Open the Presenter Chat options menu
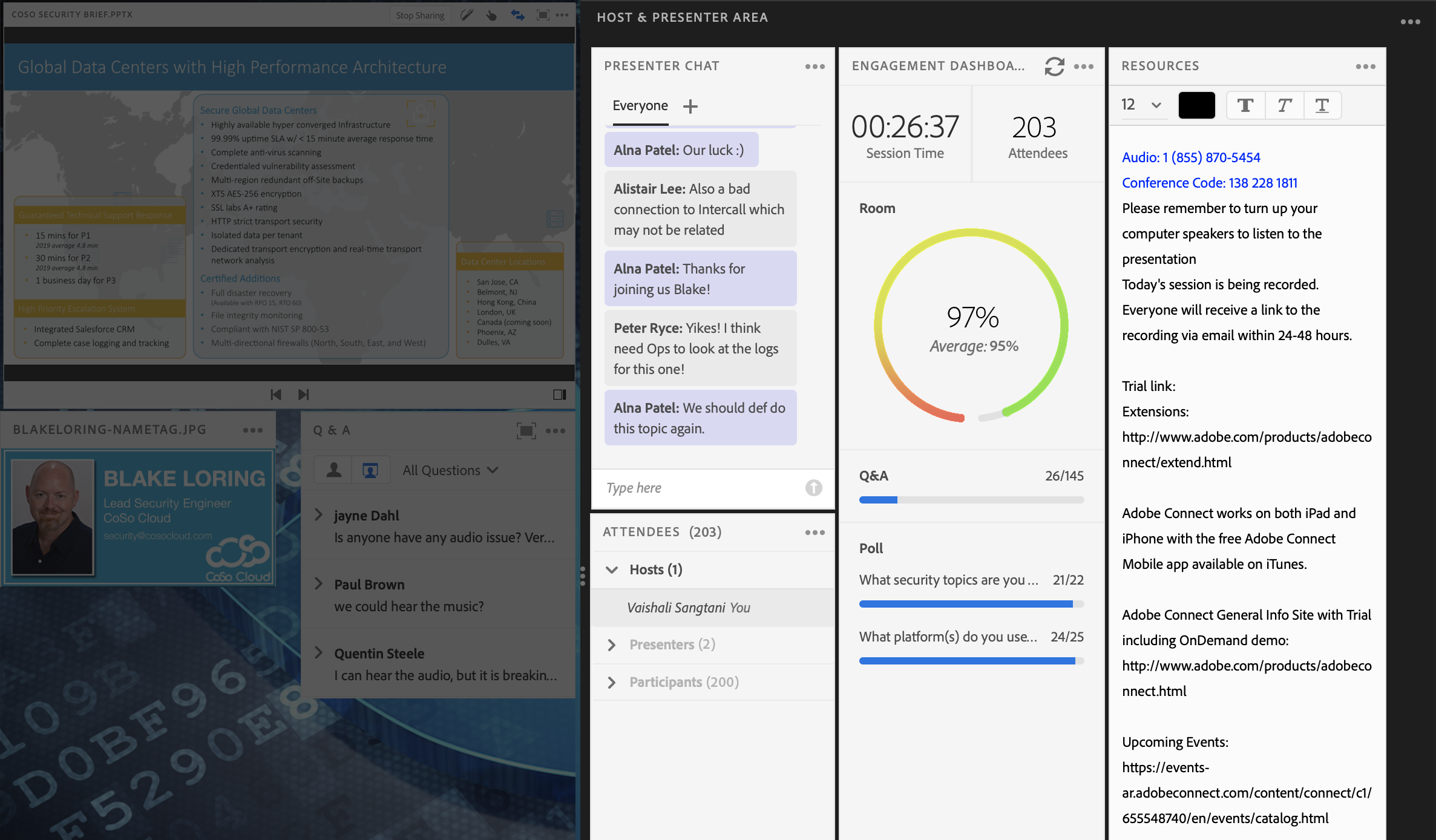Screen dimensions: 1436x840 click(815, 67)
